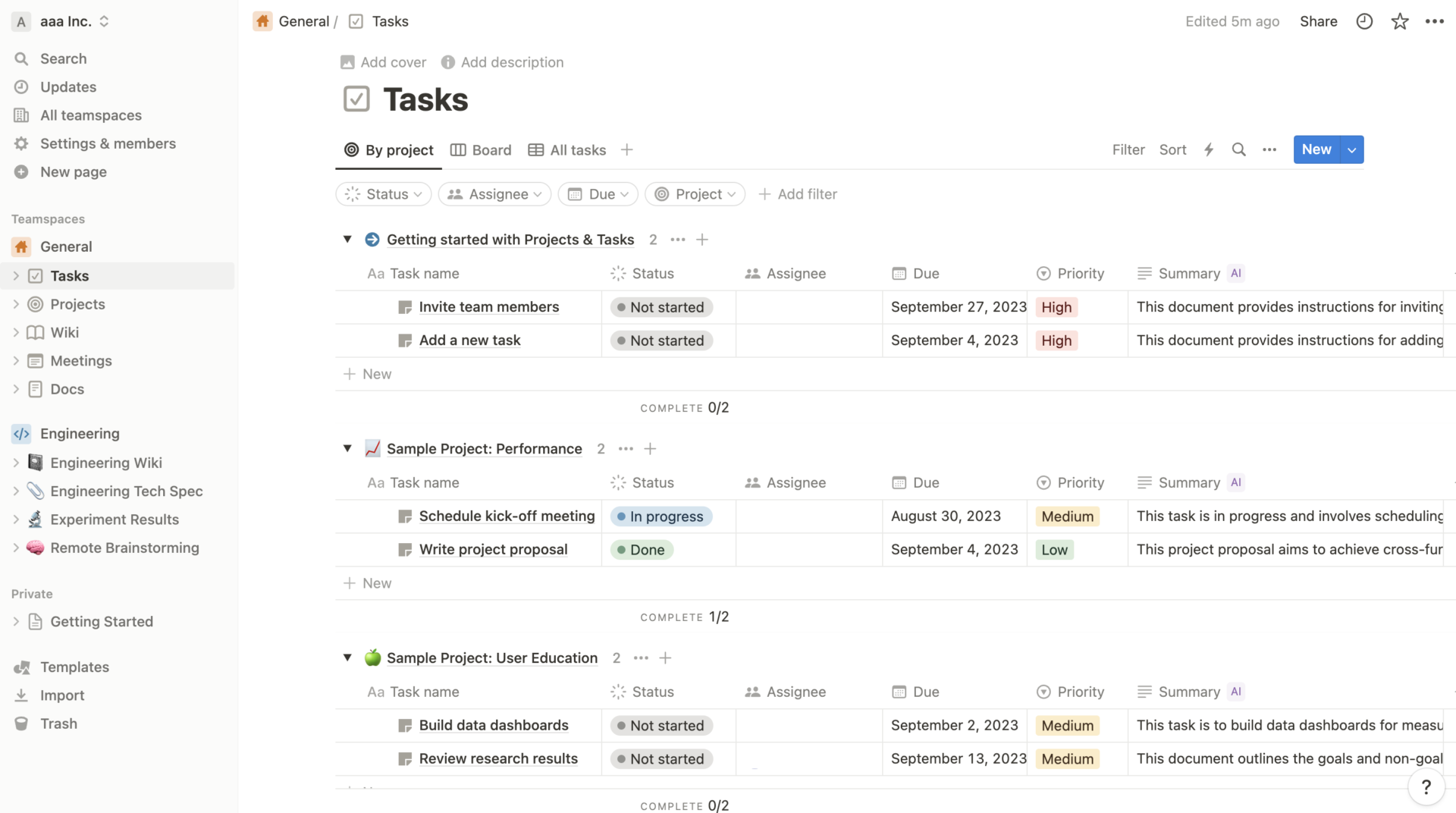The width and height of the screenshot is (1456, 813).
Task: Switch to the Board view tab
Action: tap(481, 149)
